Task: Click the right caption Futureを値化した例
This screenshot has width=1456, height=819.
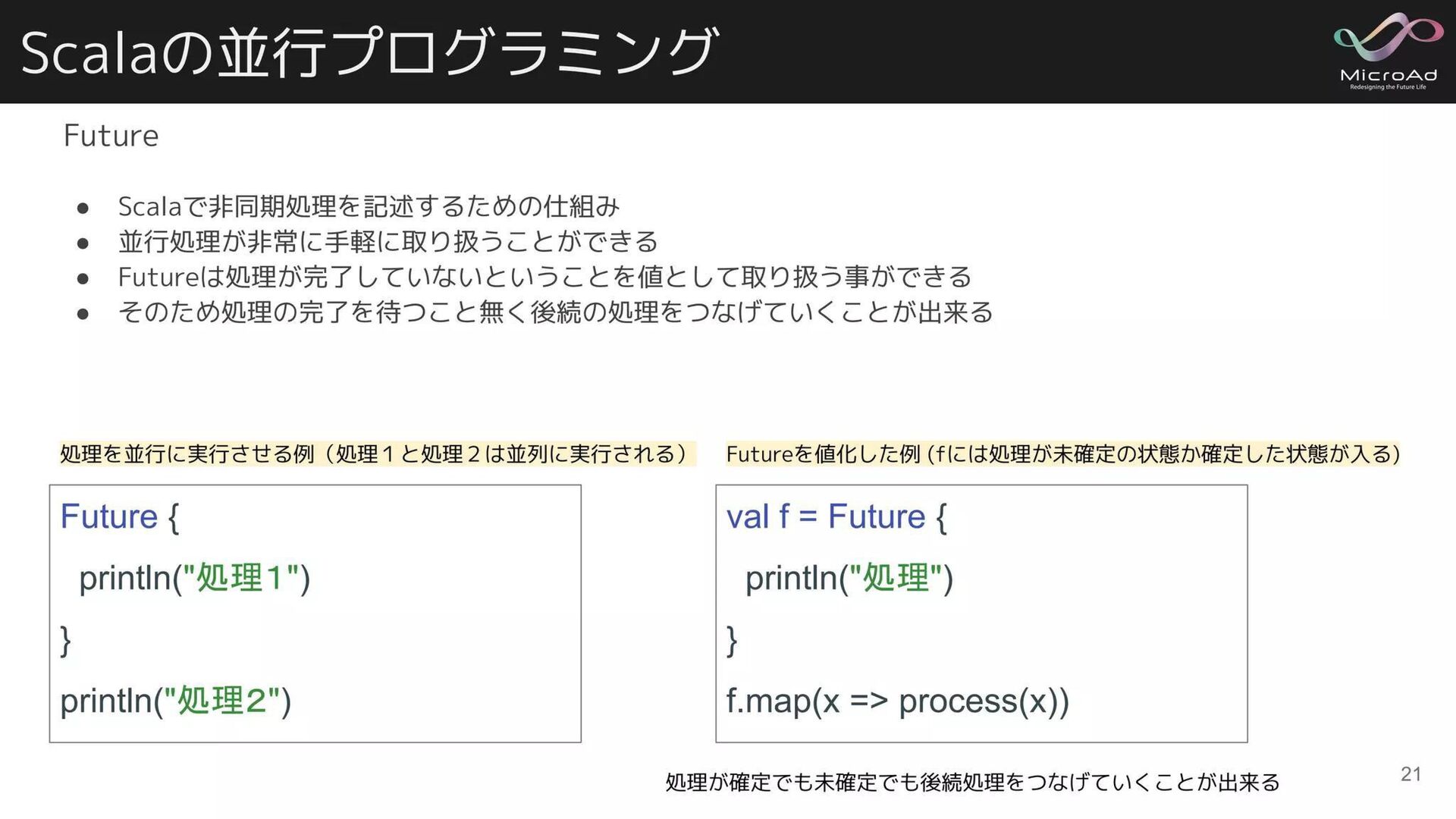Action: click(x=1062, y=453)
